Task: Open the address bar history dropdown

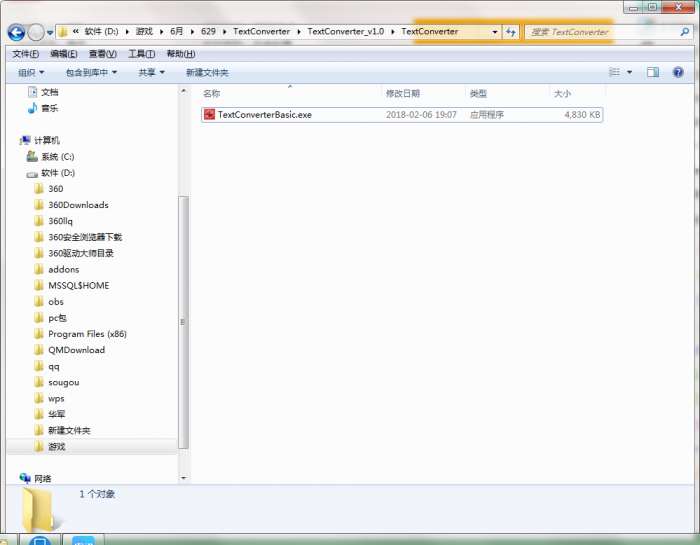Action: tap(495, 32)
